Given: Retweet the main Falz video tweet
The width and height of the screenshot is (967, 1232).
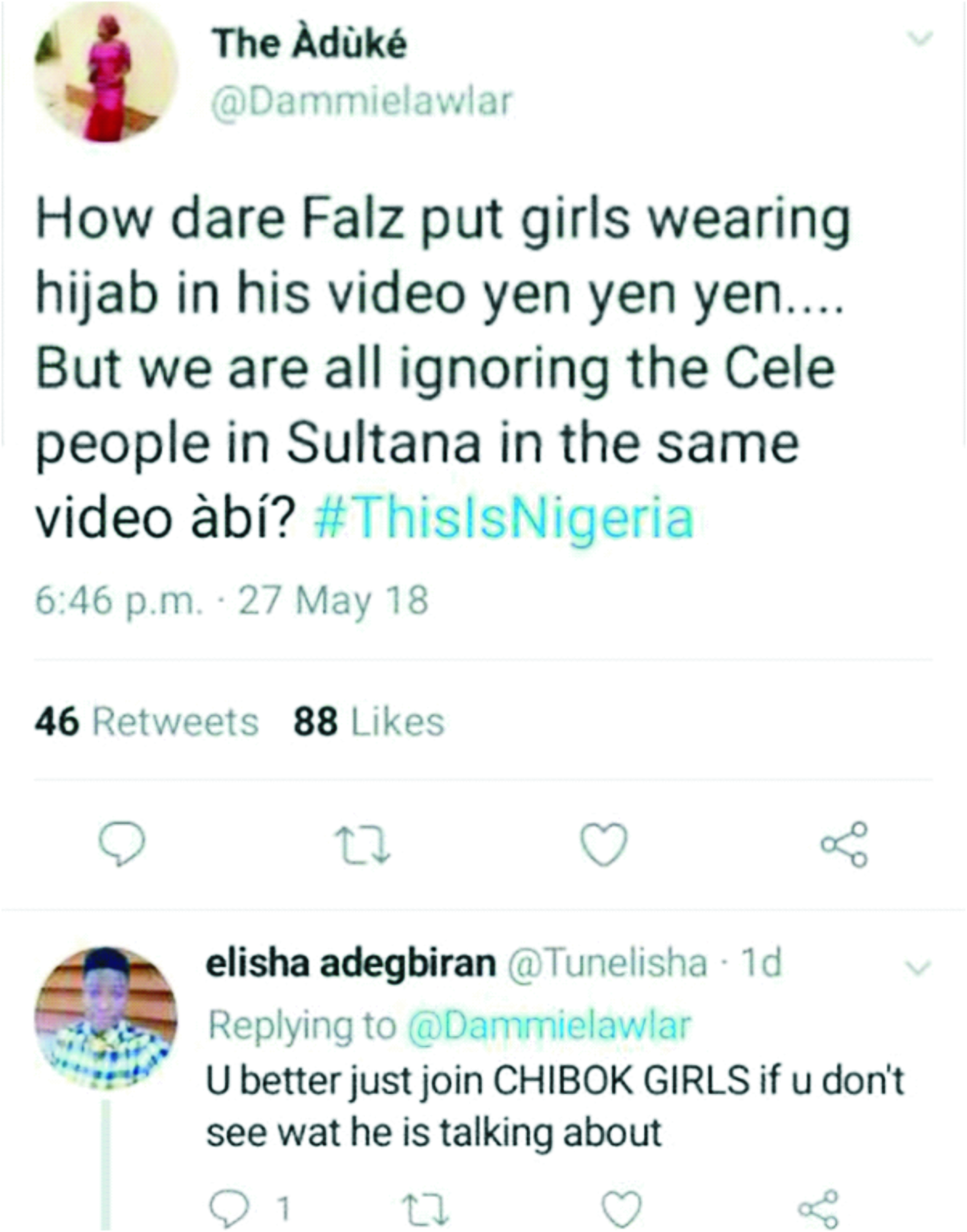Looking at the screenshot, I should point(362,845).
